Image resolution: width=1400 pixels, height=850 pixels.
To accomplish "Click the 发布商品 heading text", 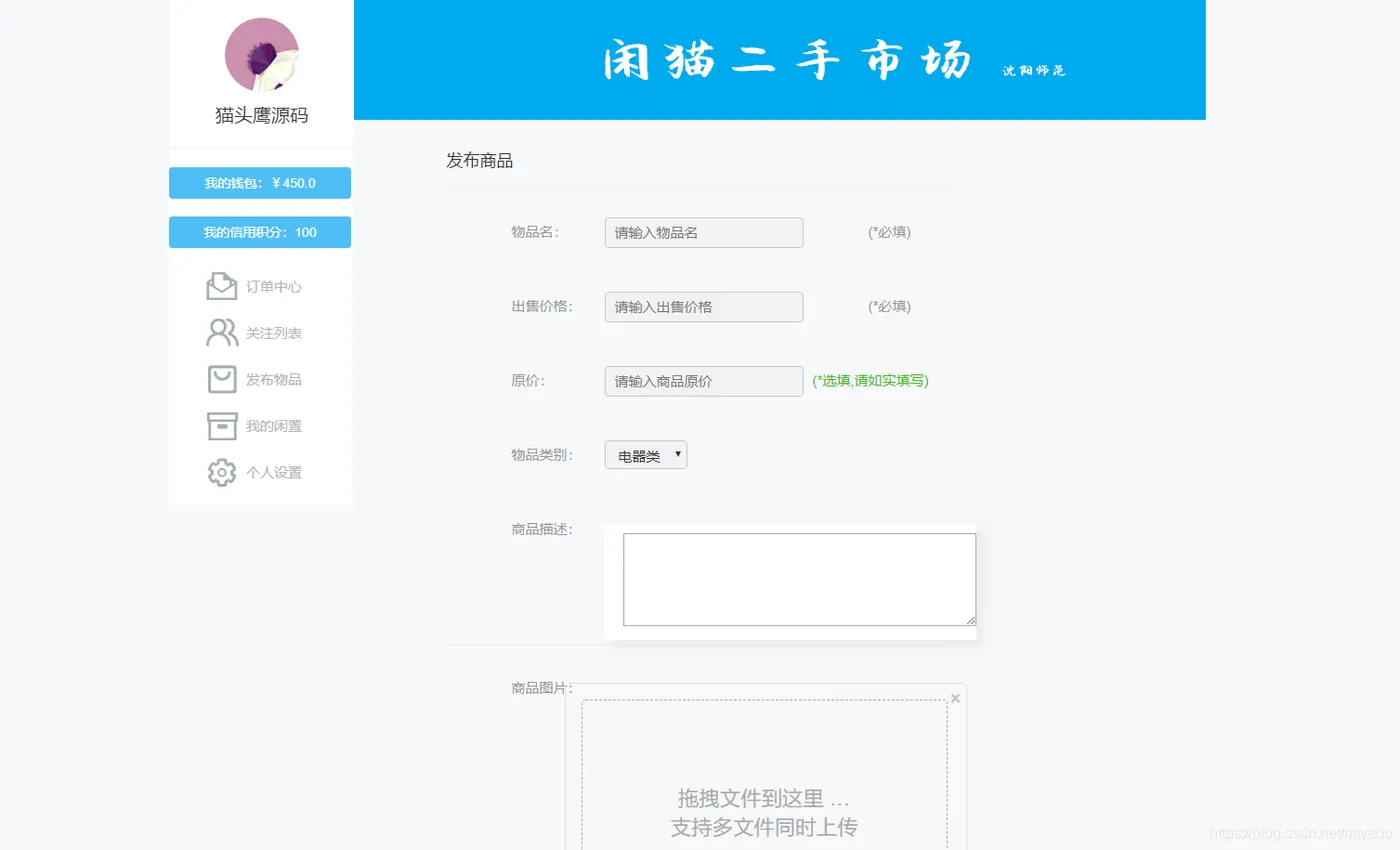I will [x=480, y=161].
